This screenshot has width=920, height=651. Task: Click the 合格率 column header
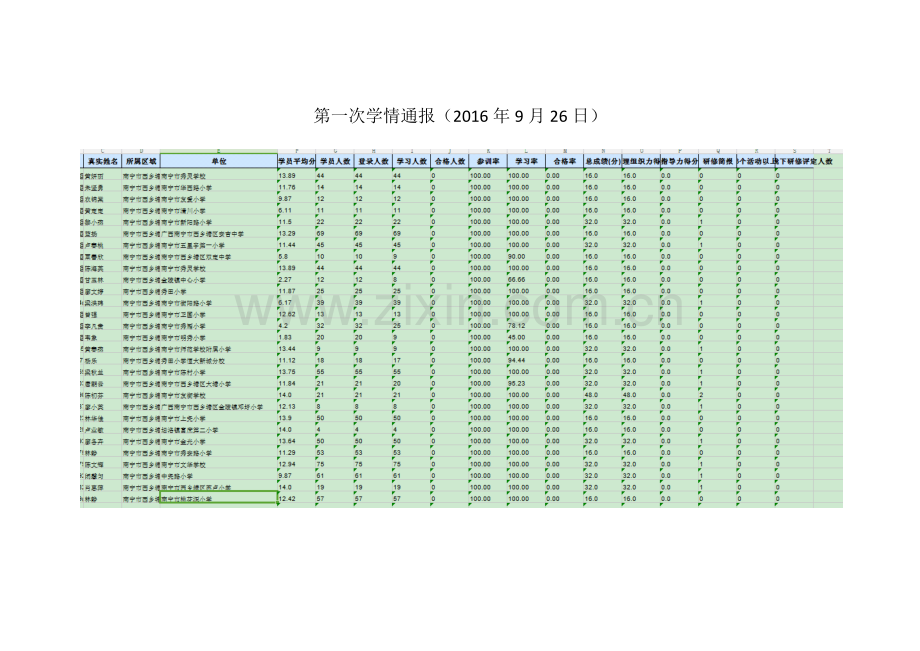[564, 161]
